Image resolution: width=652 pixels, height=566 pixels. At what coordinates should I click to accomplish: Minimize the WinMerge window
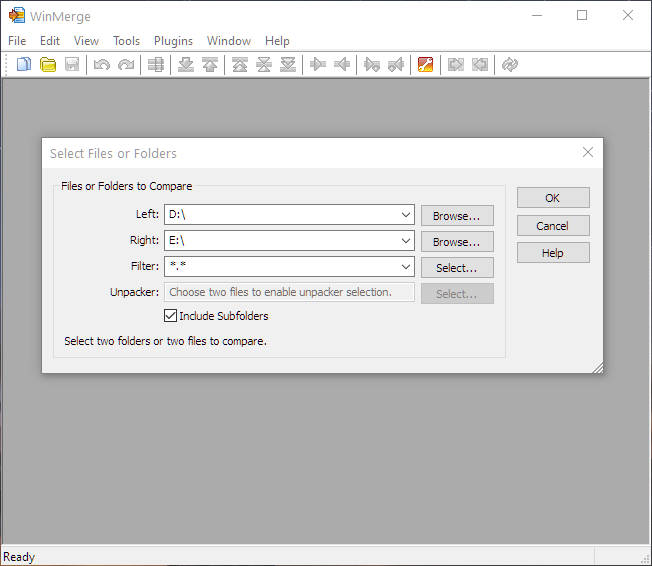[x=537, y=15]
